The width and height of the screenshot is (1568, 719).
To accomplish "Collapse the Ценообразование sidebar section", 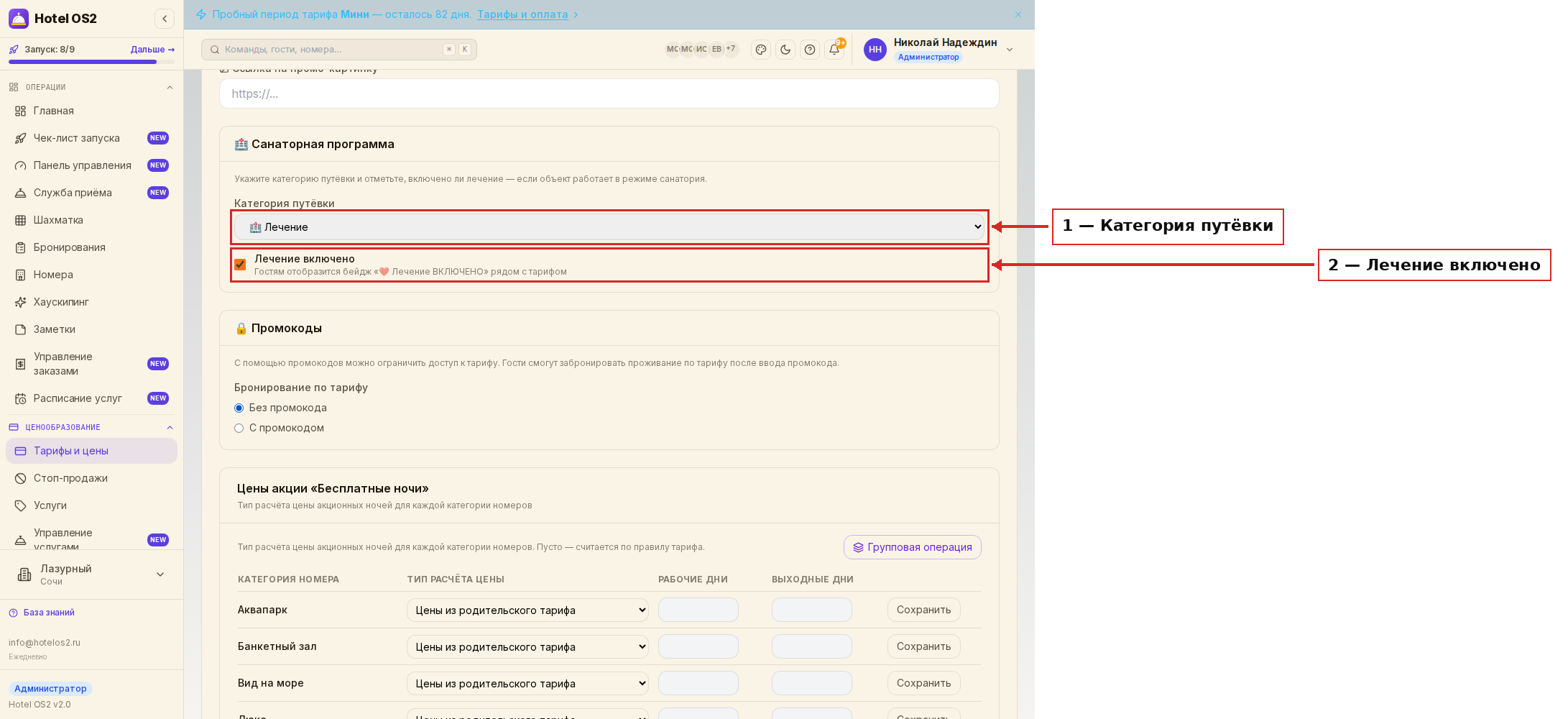I will [x=170, y=428].
